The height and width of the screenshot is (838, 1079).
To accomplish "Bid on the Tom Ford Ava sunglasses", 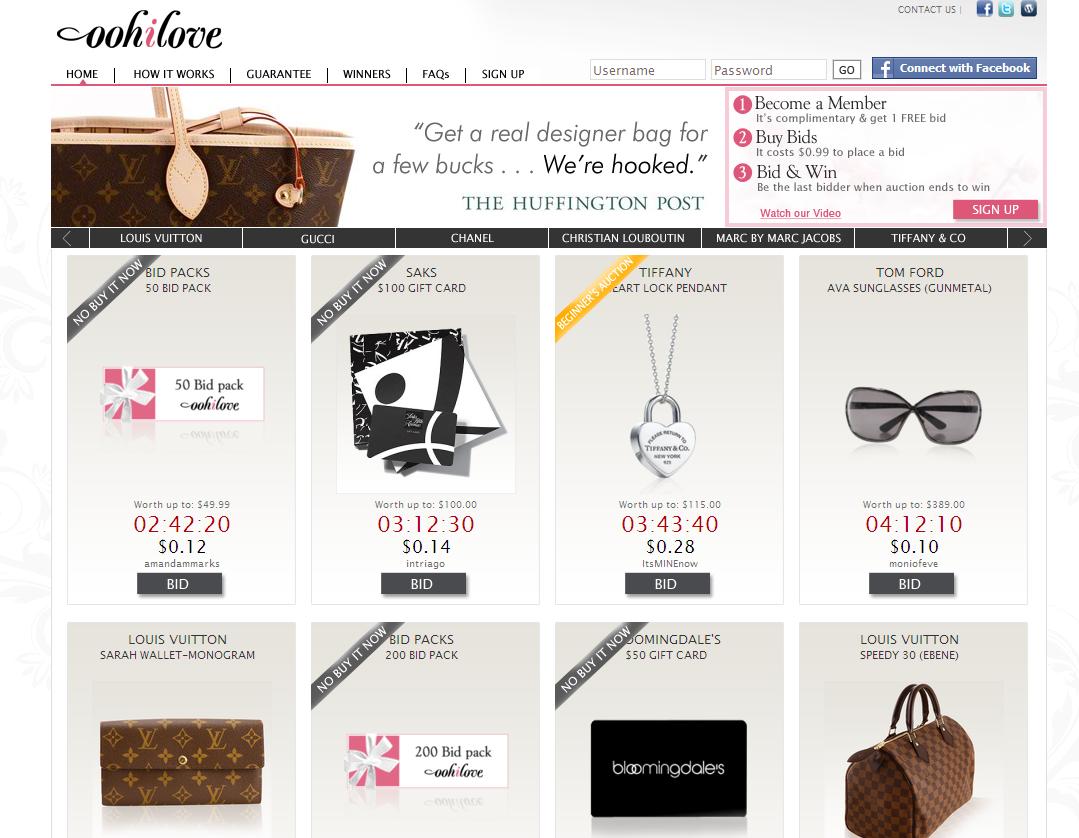I will pyautogui.click(x=911, y=584).
